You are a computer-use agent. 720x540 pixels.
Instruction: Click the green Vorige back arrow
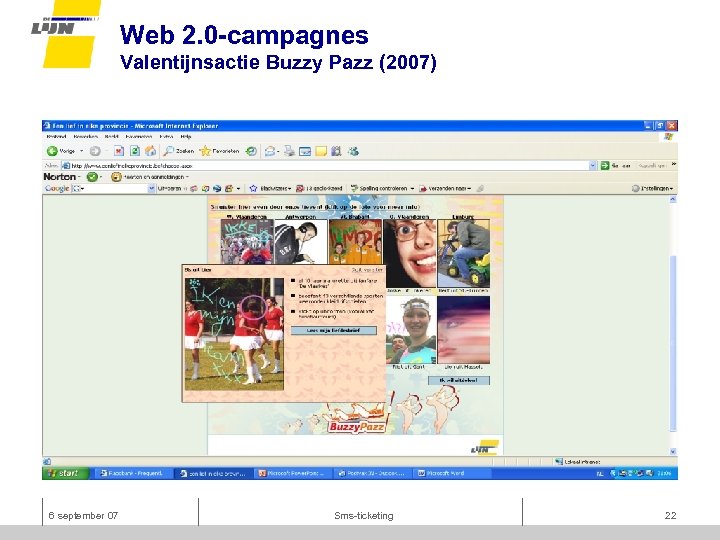[x=52, y=151]
